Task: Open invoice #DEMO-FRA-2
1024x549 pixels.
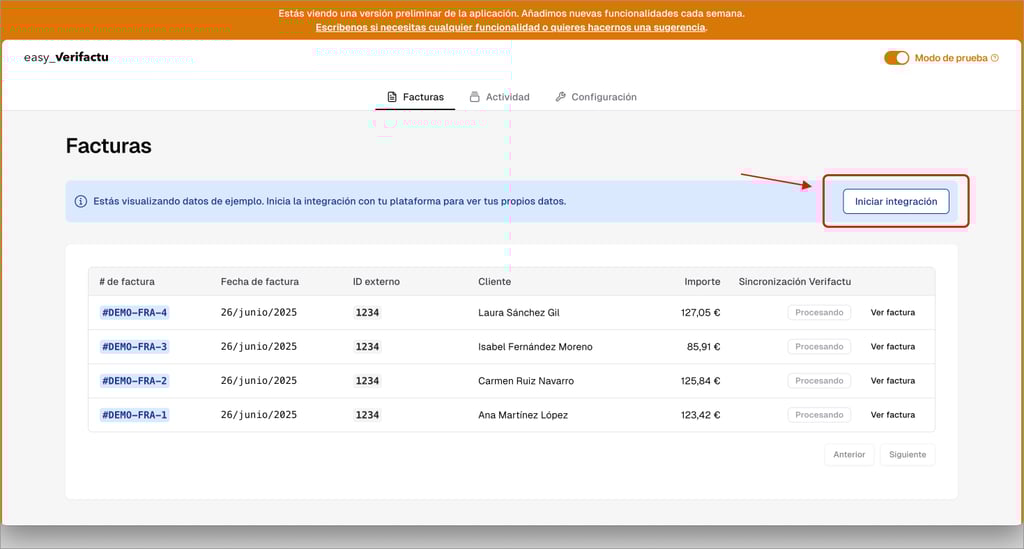Action: tap(134, 381)
